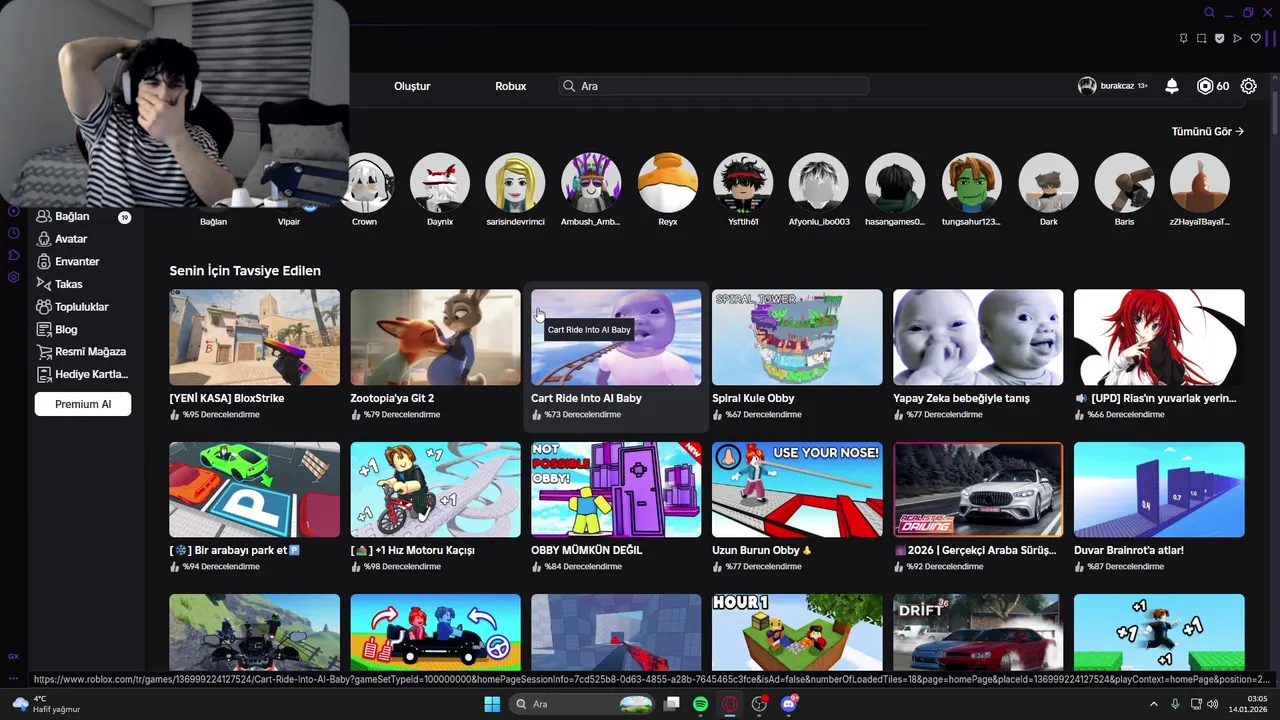1280x720 pixels.
Task: Open Discord from the taskbar
Action: click(x=789, y=704)
